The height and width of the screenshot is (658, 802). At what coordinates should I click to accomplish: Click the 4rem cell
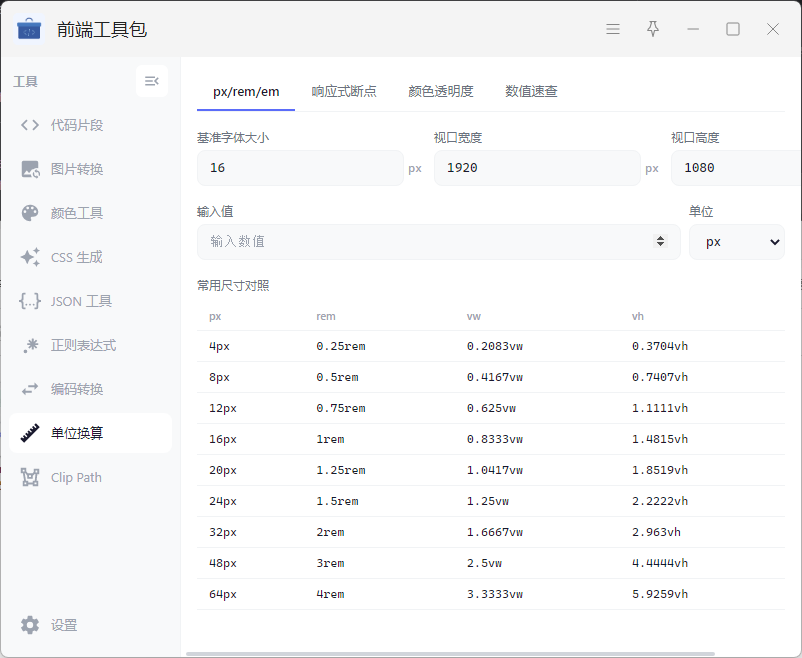330,594
